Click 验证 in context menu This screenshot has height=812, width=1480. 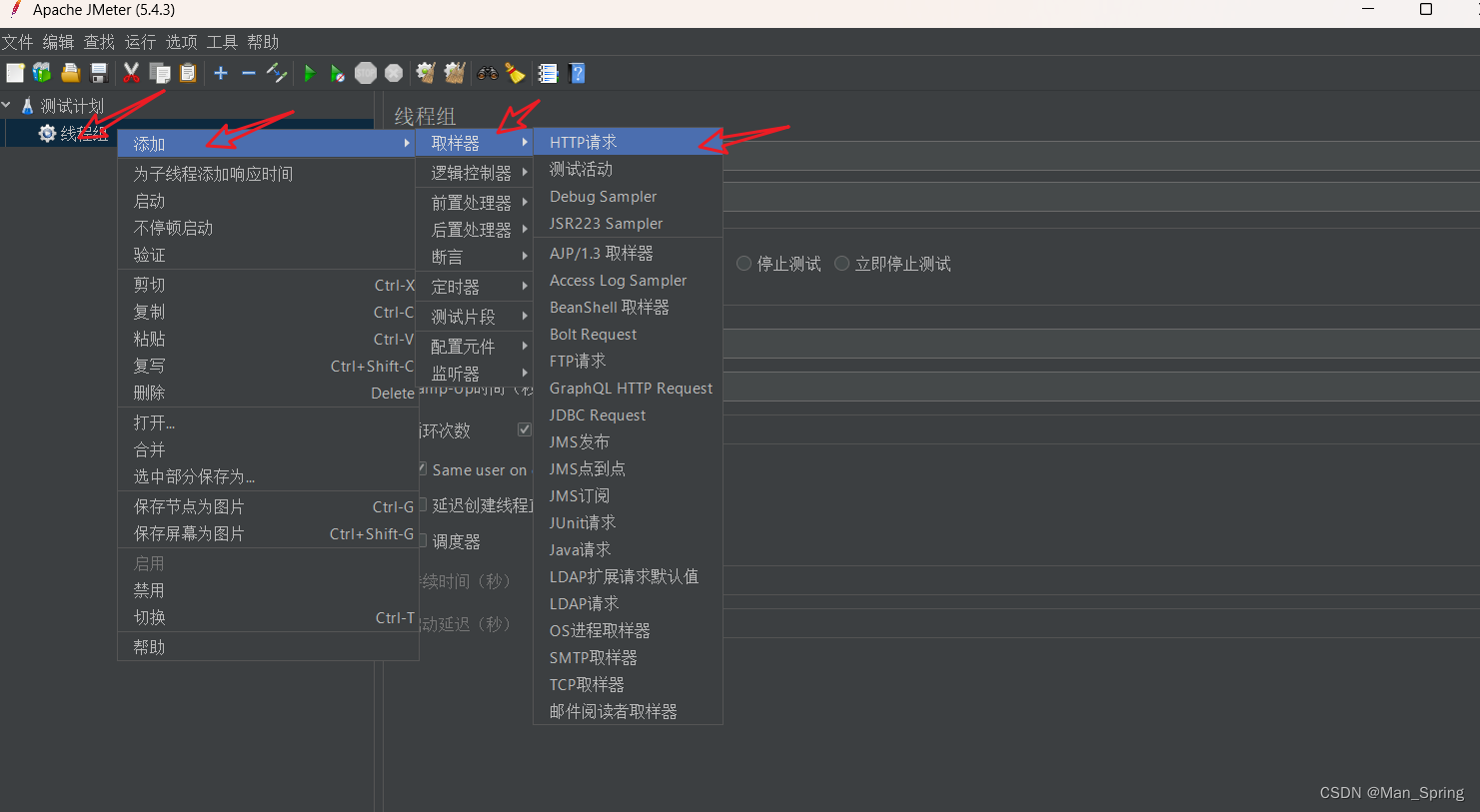pyautogui.click(x=267, y=255)
